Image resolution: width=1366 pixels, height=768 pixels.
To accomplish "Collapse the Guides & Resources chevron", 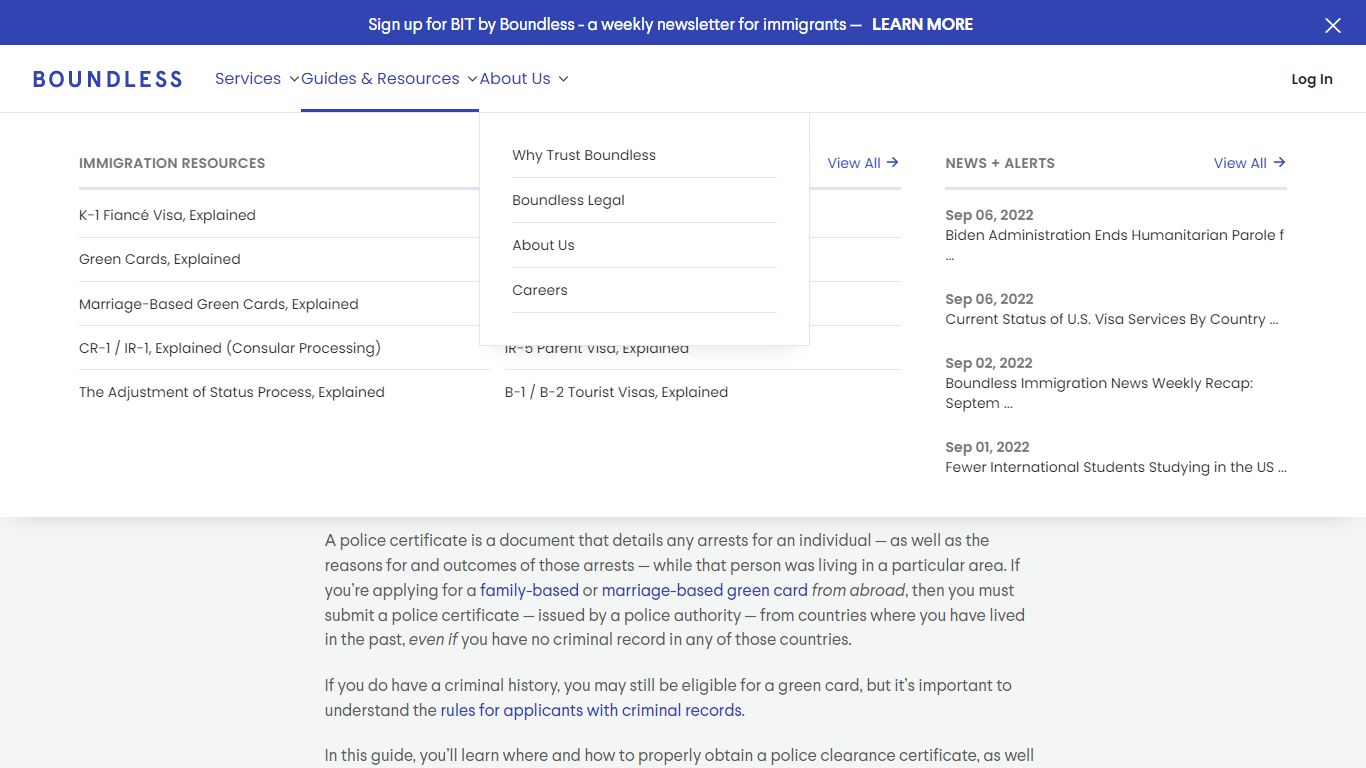I will pos(472,79).
